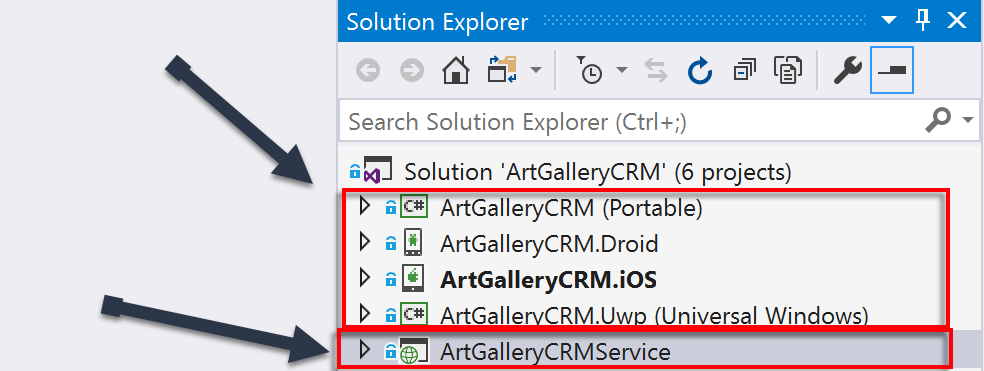The image size is (984, 371).
Task: Switch between Solution and Folder views
Action: pyautogui.click(x=502, y=70)
